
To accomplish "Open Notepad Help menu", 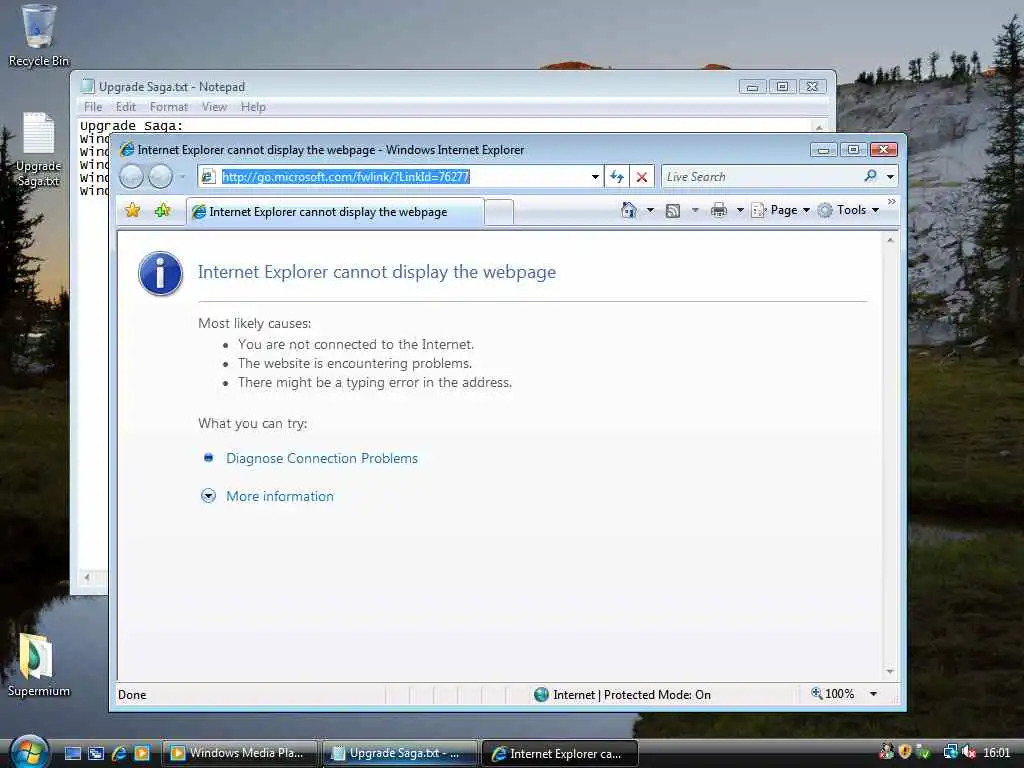I will pyautogui.click(x=253, y=106).
